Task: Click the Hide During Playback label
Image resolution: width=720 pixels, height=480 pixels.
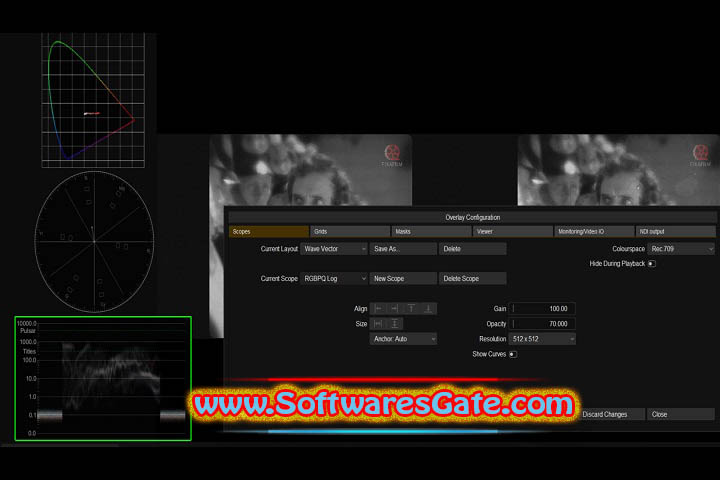Action: click(617, 264)
